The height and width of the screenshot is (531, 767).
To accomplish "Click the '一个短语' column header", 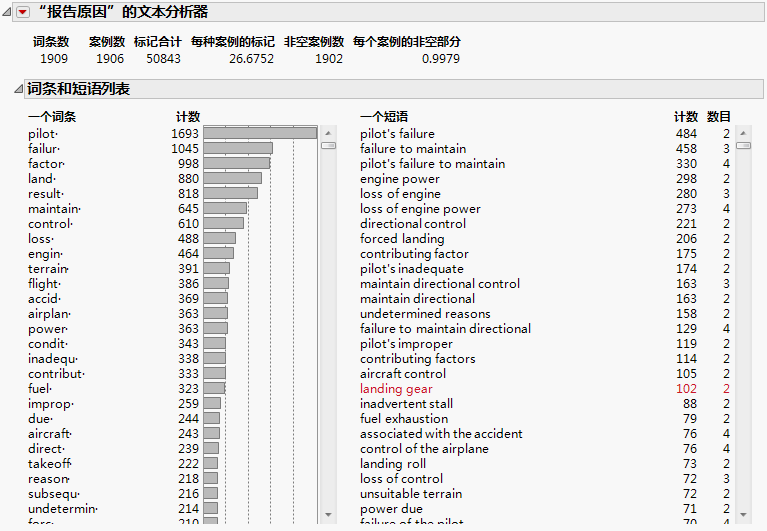I will click(x=384, y=117).
